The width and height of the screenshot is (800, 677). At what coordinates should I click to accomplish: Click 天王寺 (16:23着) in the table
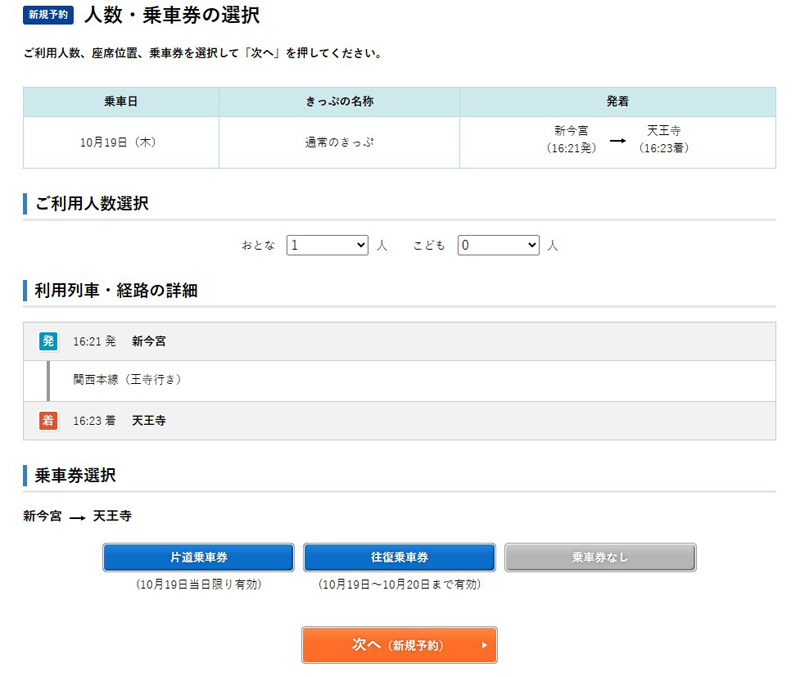point(664,139)
